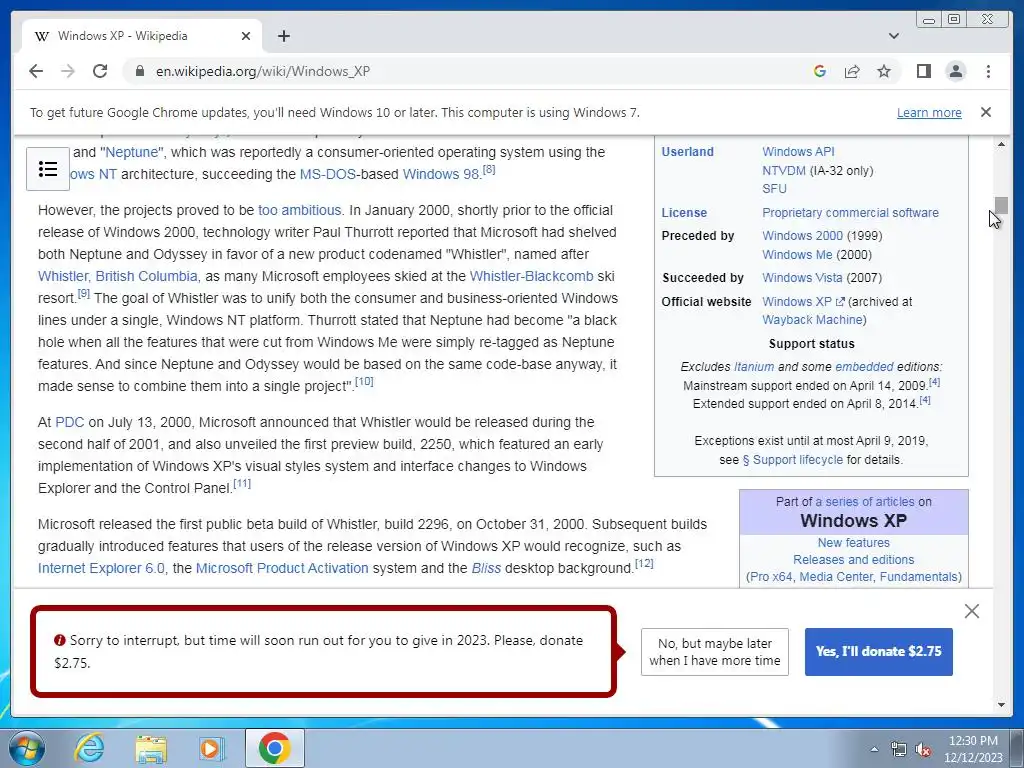This screenshot has height=768, width=1024.
Task: Follow the Whistler, British Columbia link
Action: (118, 276)
